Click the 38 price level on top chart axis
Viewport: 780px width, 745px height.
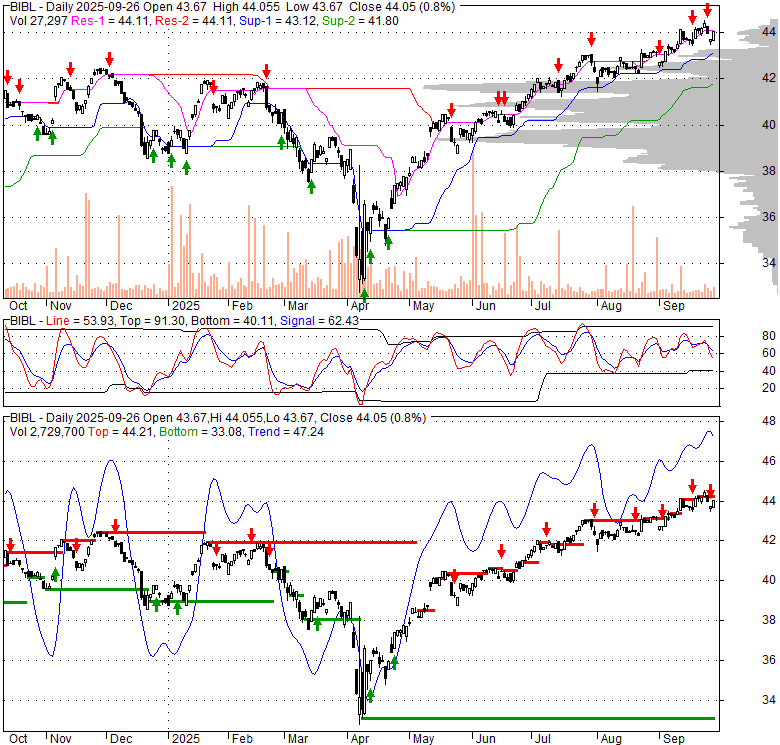pos(769,171)
